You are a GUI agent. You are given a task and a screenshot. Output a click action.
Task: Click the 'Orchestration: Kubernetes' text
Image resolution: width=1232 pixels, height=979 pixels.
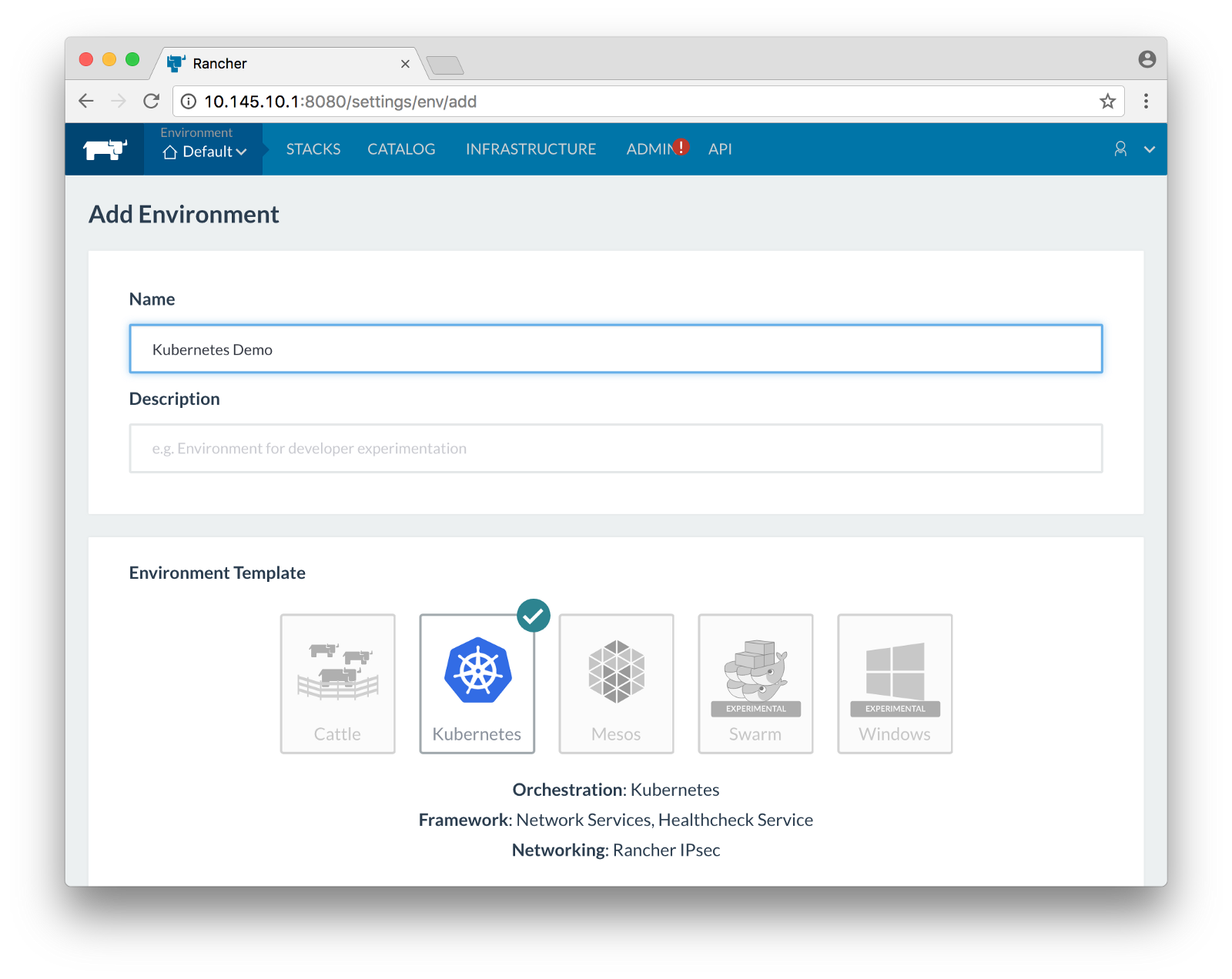616,790
